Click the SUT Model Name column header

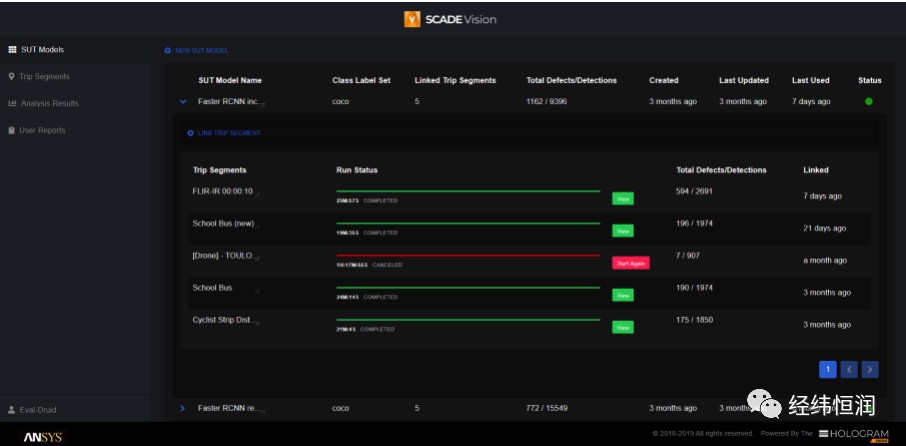pos(230,80)
